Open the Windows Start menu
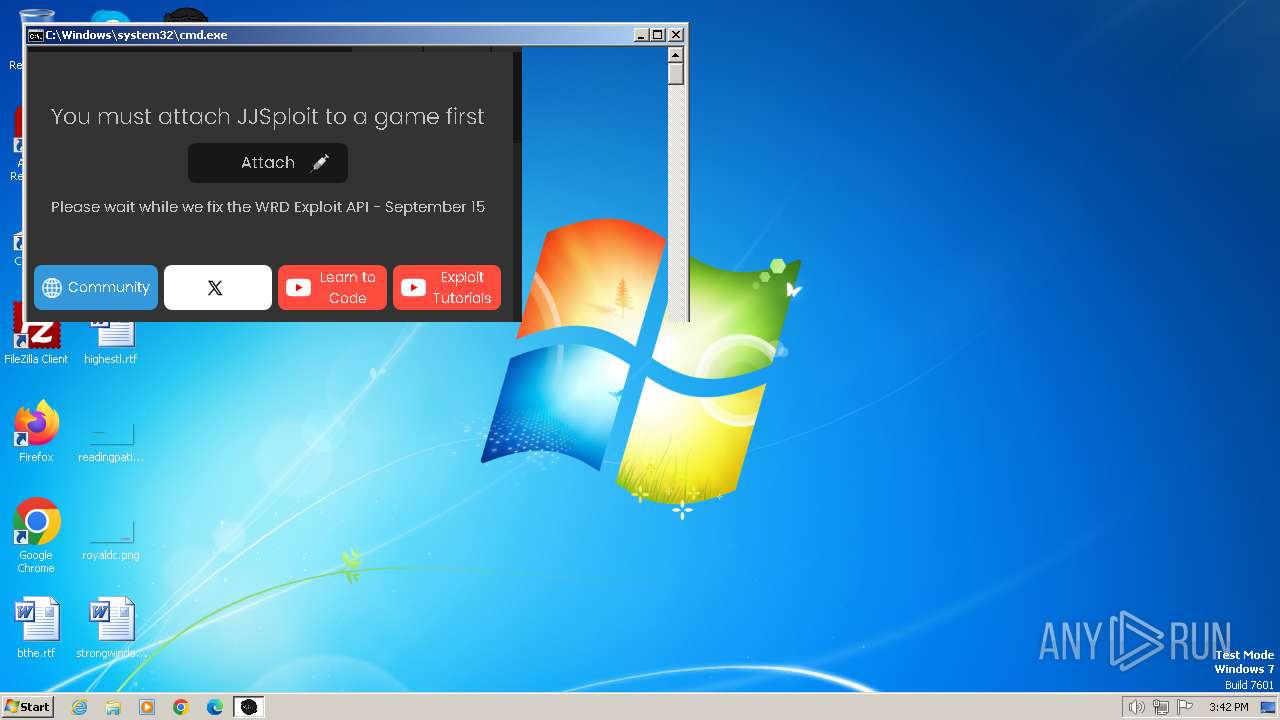Image resolution: width=1280 pixels, height=720 pixels. click(x=27, y=707)
